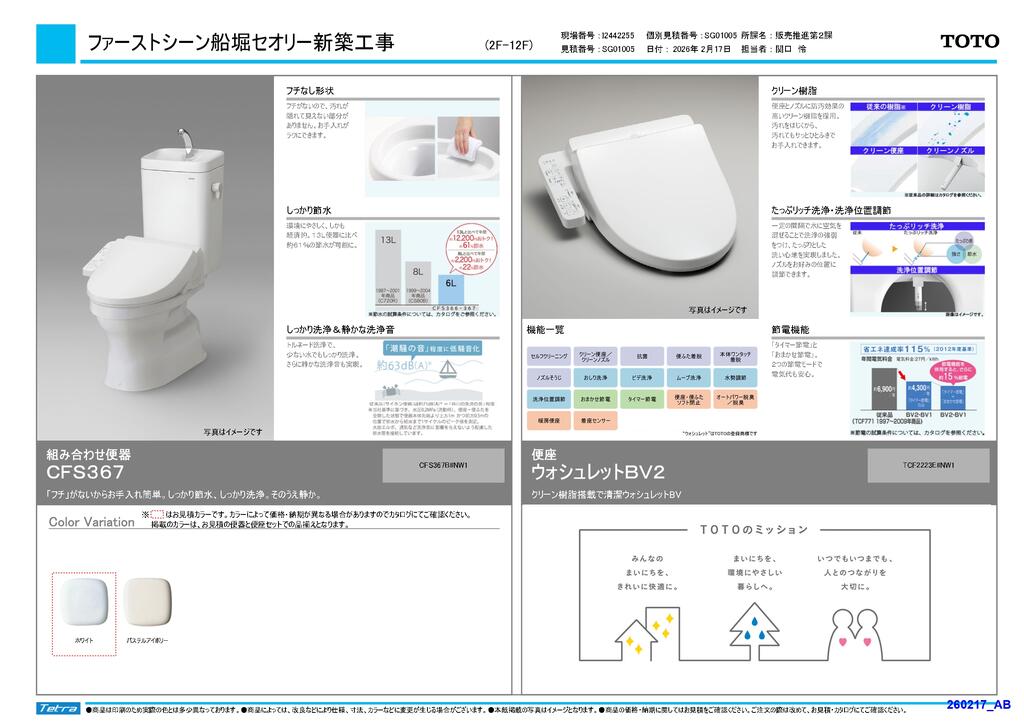Click the Color Variation label
Screen dimensions: 1024x724
91,522
